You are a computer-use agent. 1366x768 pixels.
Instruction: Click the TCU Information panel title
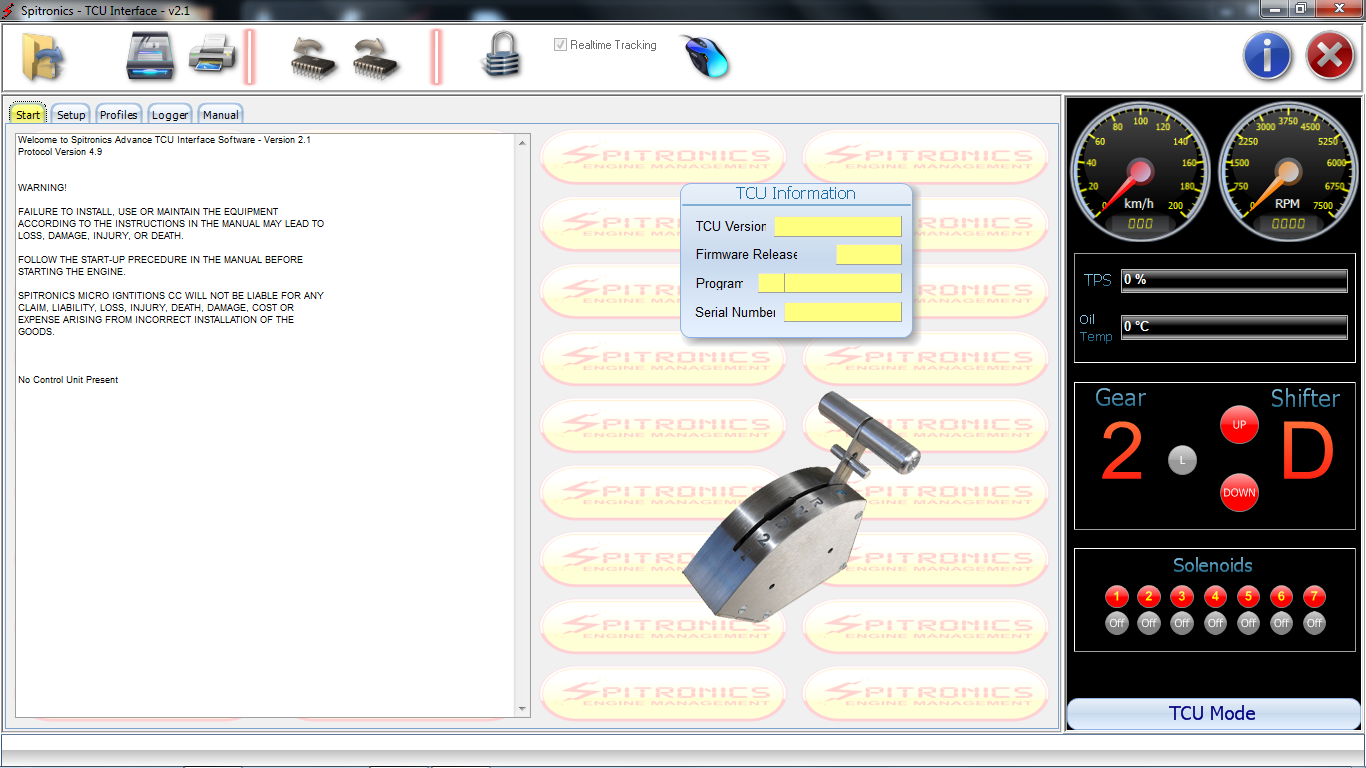click(x=796, y=193)
